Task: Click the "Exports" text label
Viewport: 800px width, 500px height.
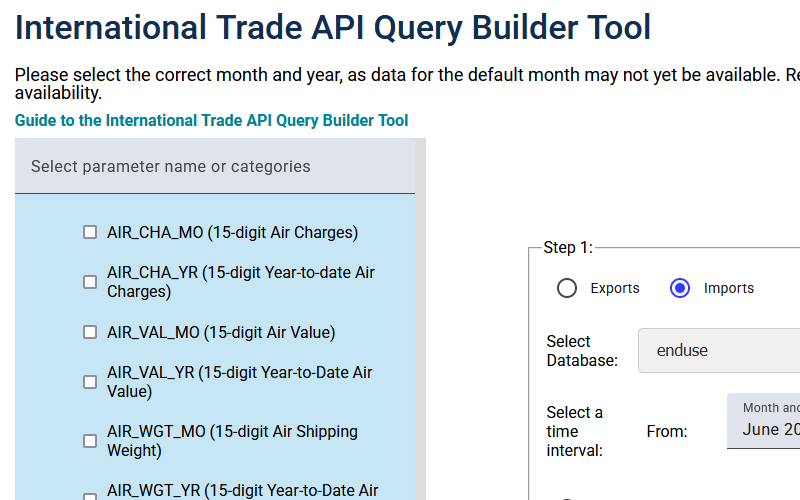Action: (615, 288)
